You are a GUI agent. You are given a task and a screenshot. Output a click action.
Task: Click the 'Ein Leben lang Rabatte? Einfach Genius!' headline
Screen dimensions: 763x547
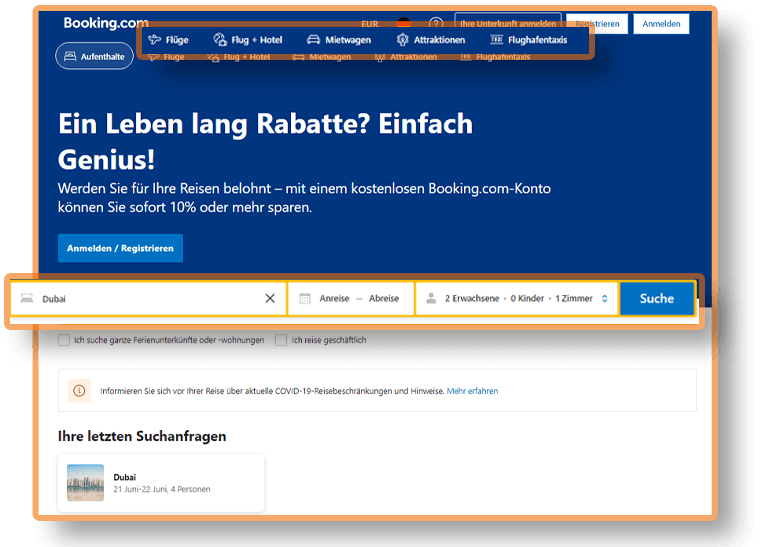(x=265, y=141)
